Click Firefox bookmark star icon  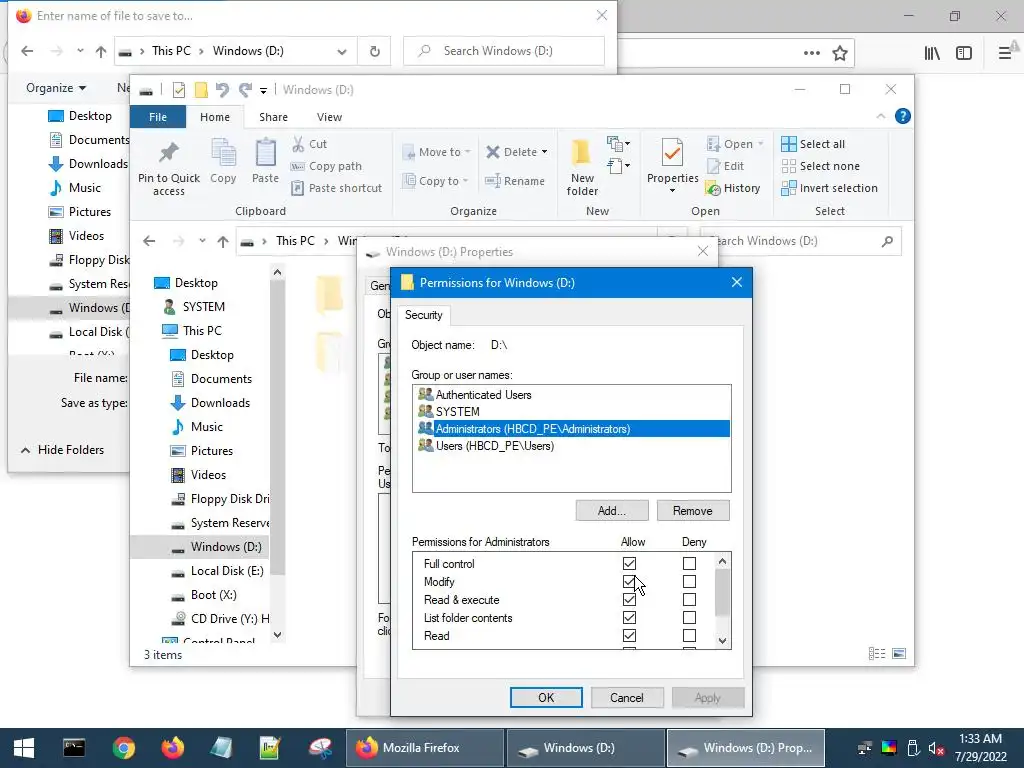click(x=840, y=53)
